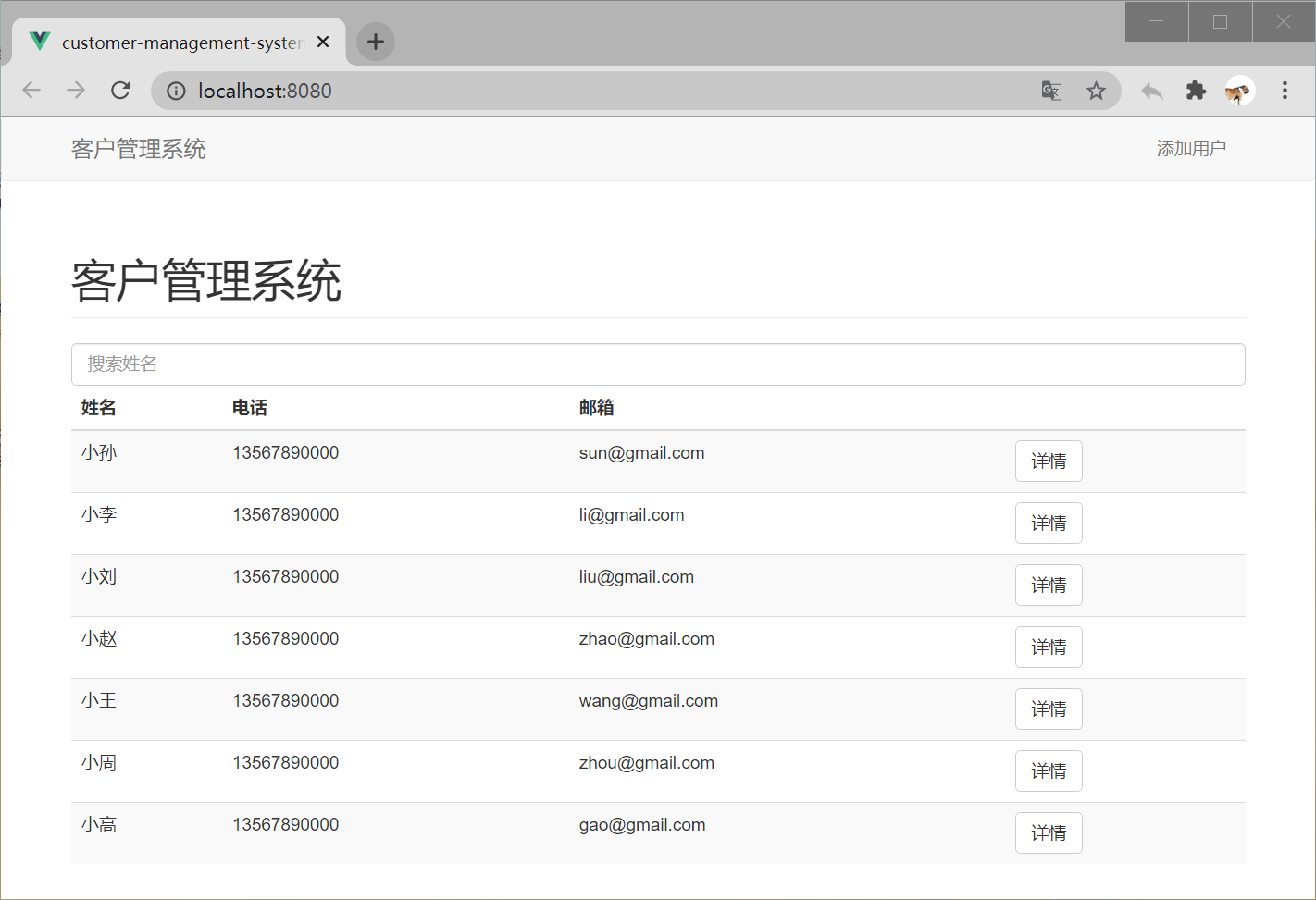Select the customer-management-system browser tab
1316x900 pixels.
(x=176, y=43)
